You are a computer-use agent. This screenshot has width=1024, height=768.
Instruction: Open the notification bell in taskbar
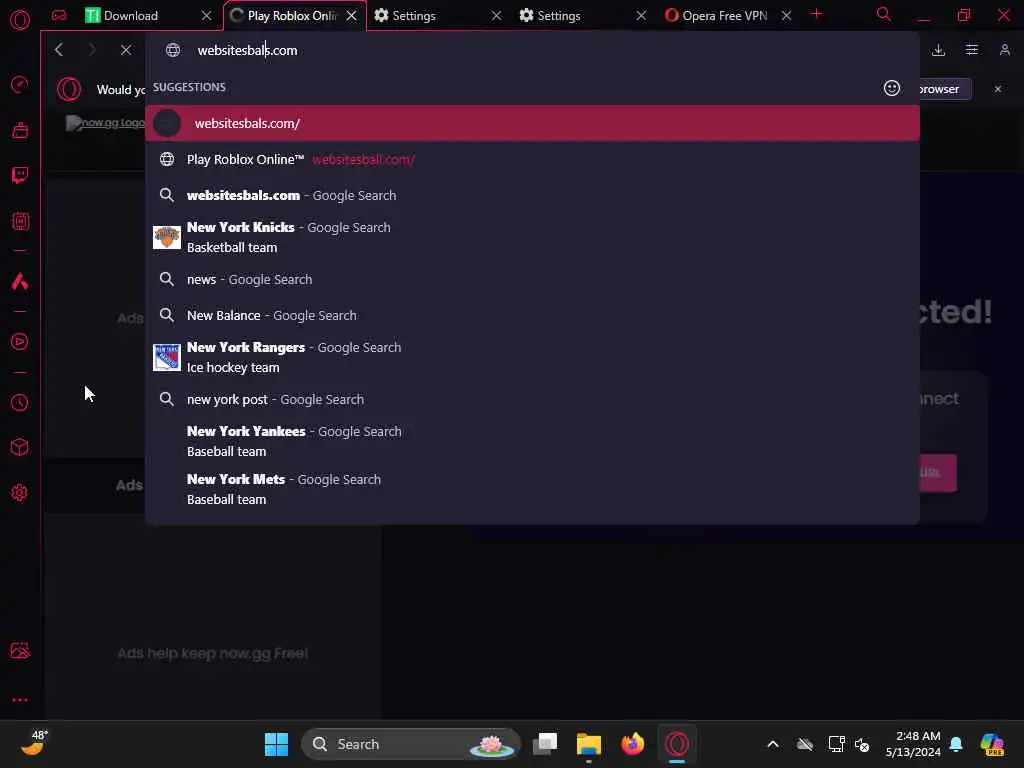pyautogui.click(x=957, y=744)
